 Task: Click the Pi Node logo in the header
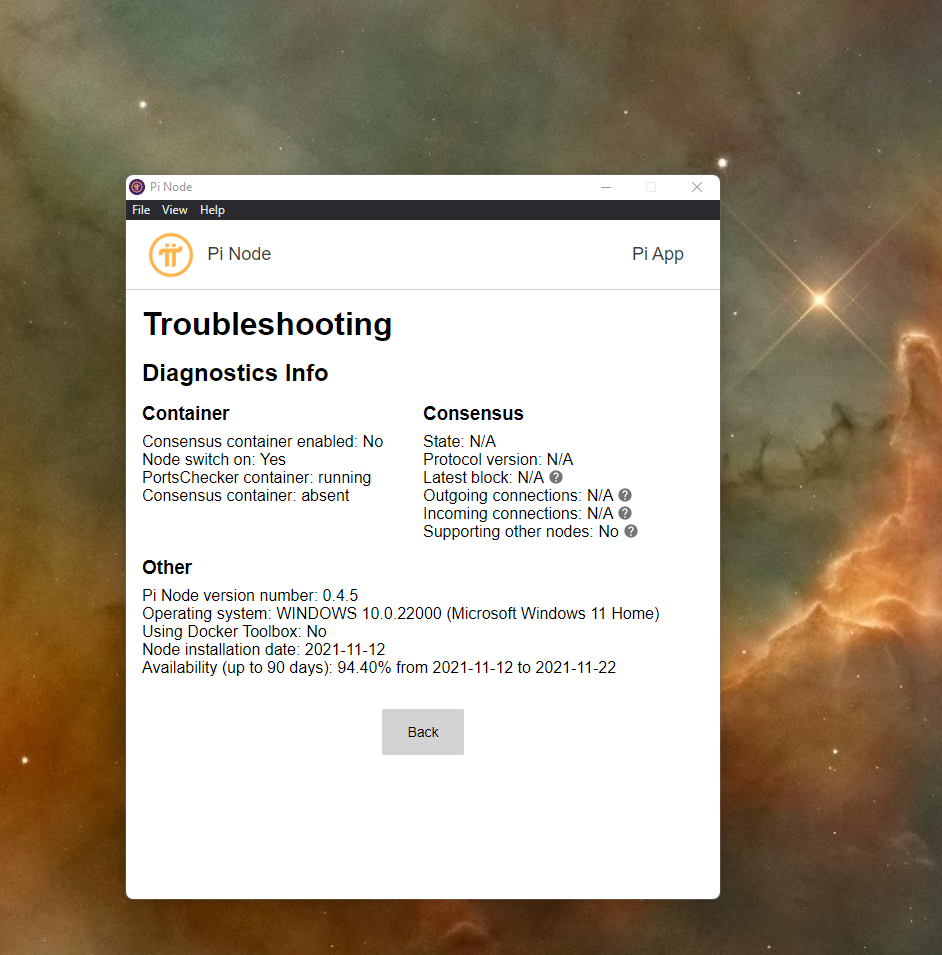point(170,255)
